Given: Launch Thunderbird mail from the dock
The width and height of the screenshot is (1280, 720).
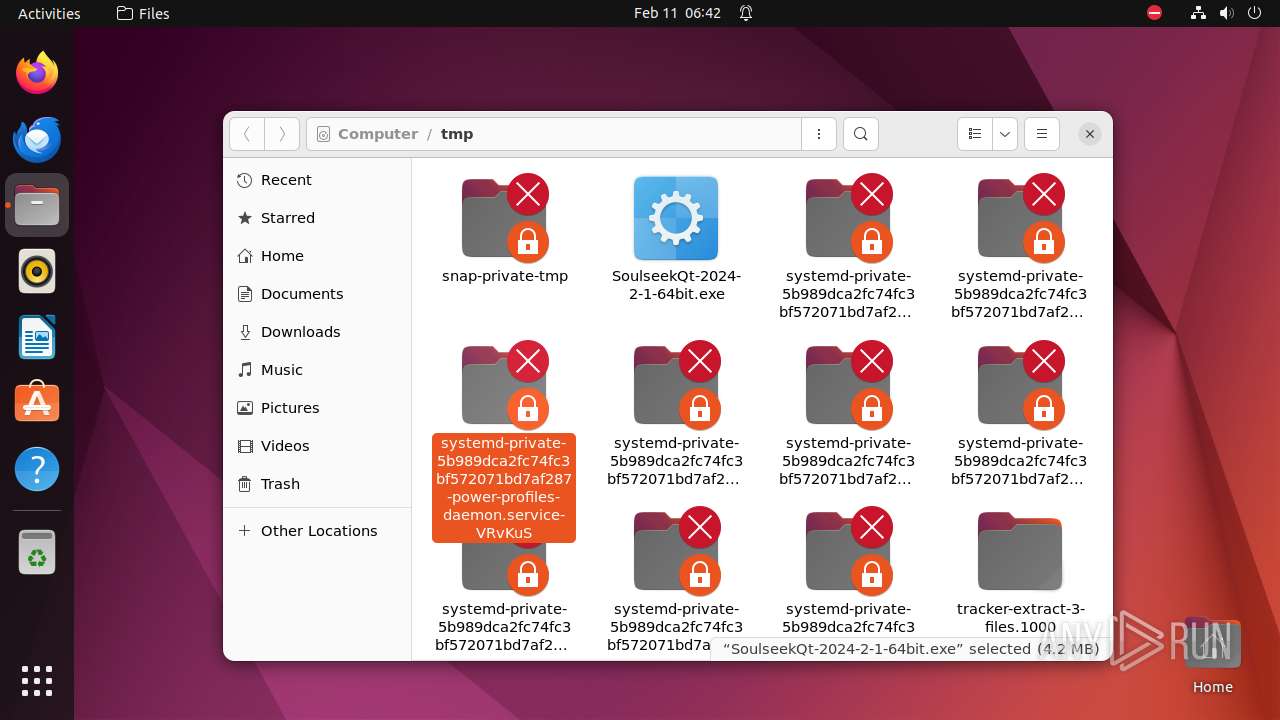Looking at the screenshot, I should [37, 139].
